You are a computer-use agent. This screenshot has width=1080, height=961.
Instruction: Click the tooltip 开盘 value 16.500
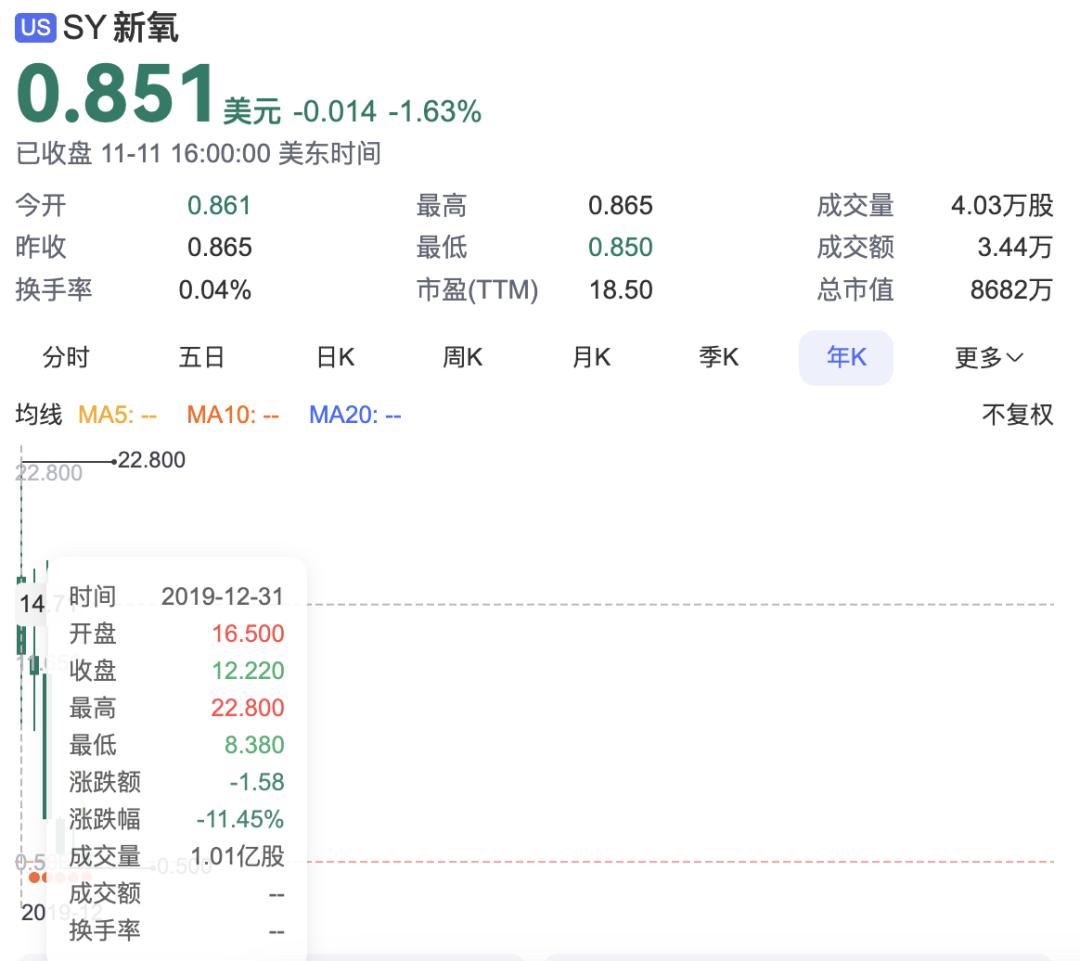(248, 634)
